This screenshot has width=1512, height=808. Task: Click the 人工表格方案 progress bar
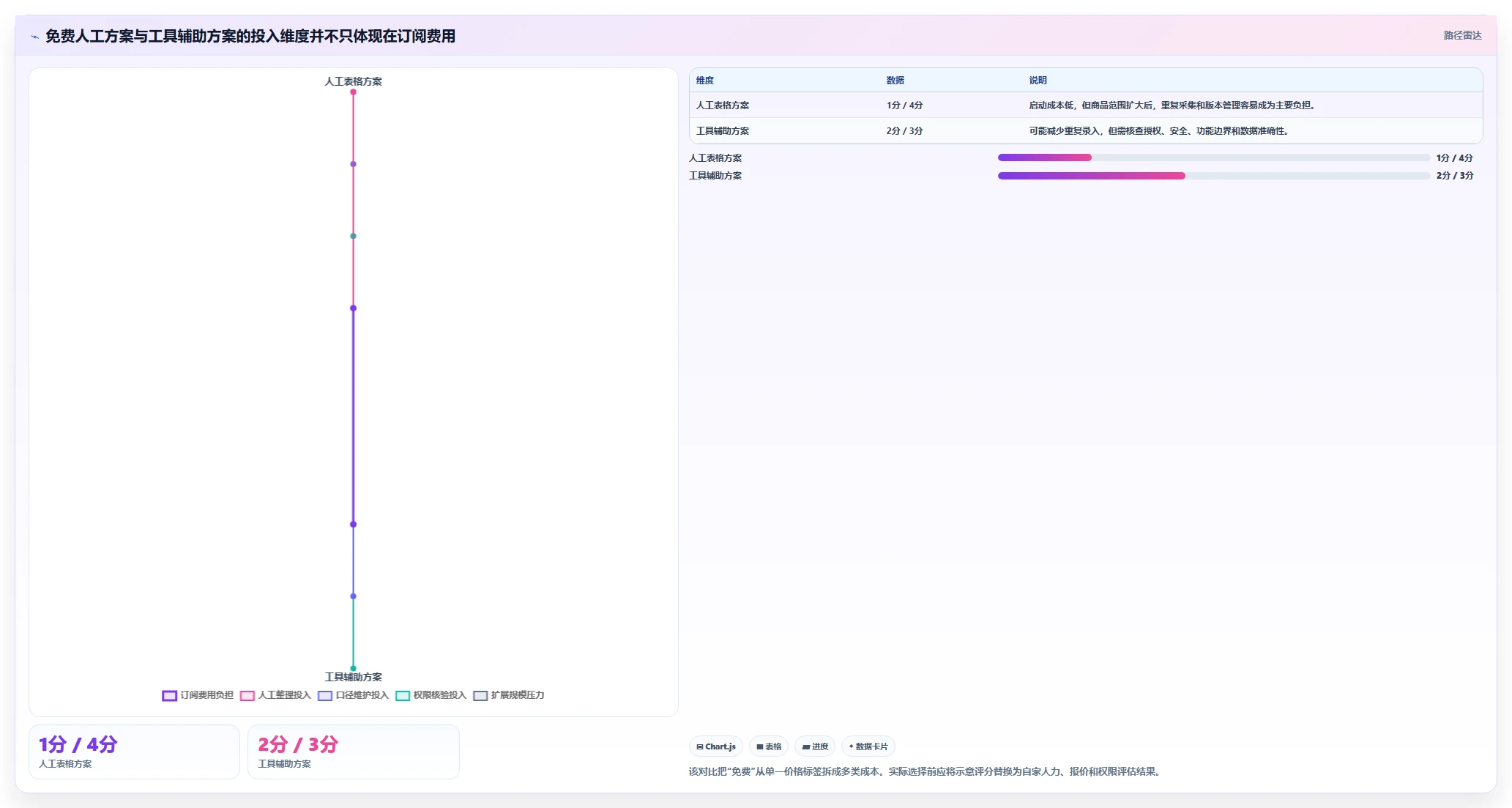tap(1214, 157)
